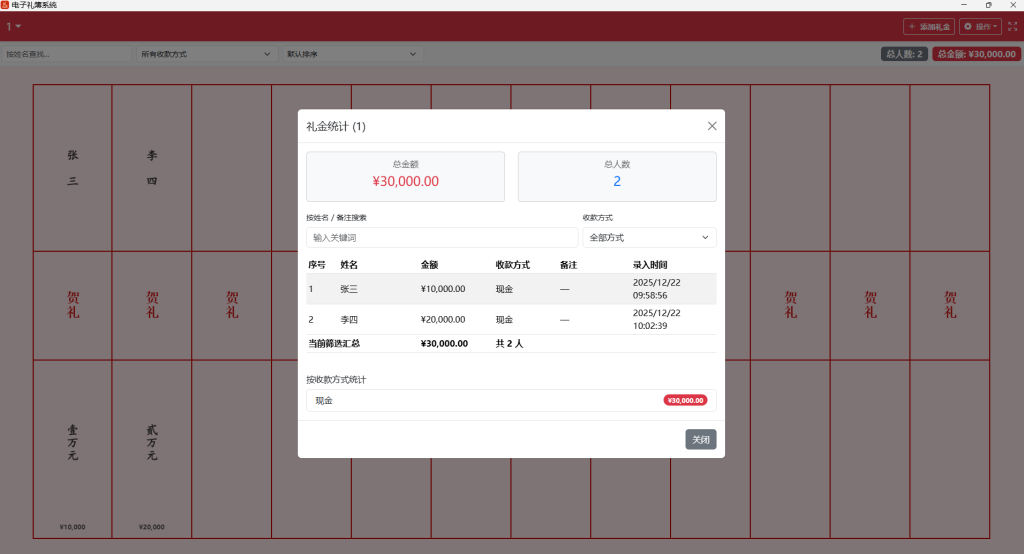The image size is (1024, 554).
Task: Click the 姓名 column header
Action: 349,265
